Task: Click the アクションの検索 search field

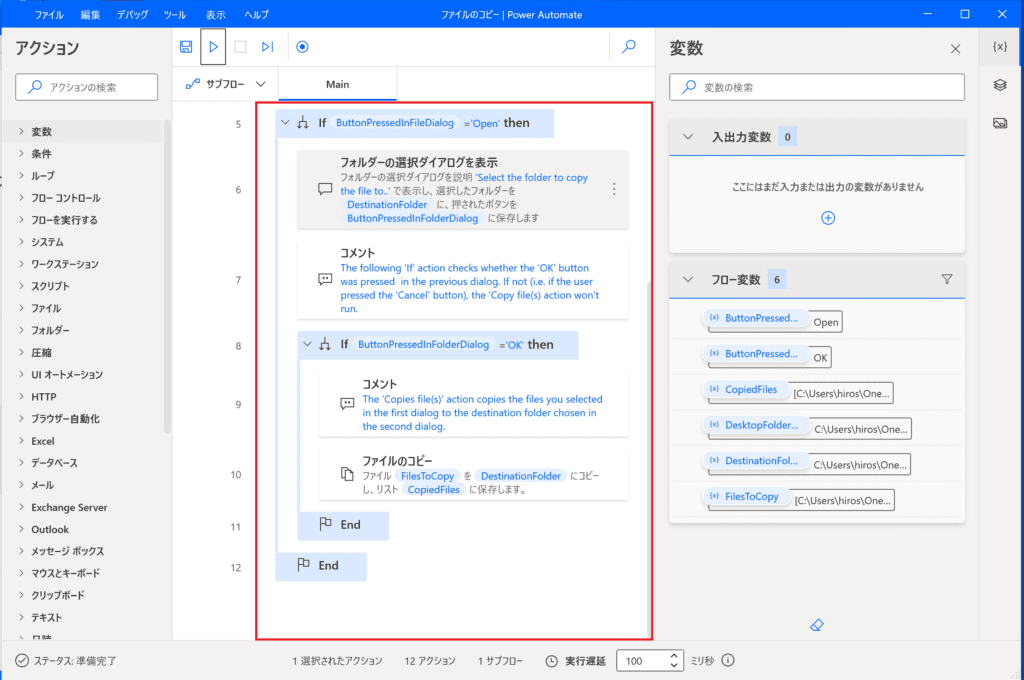Action: 87,87
